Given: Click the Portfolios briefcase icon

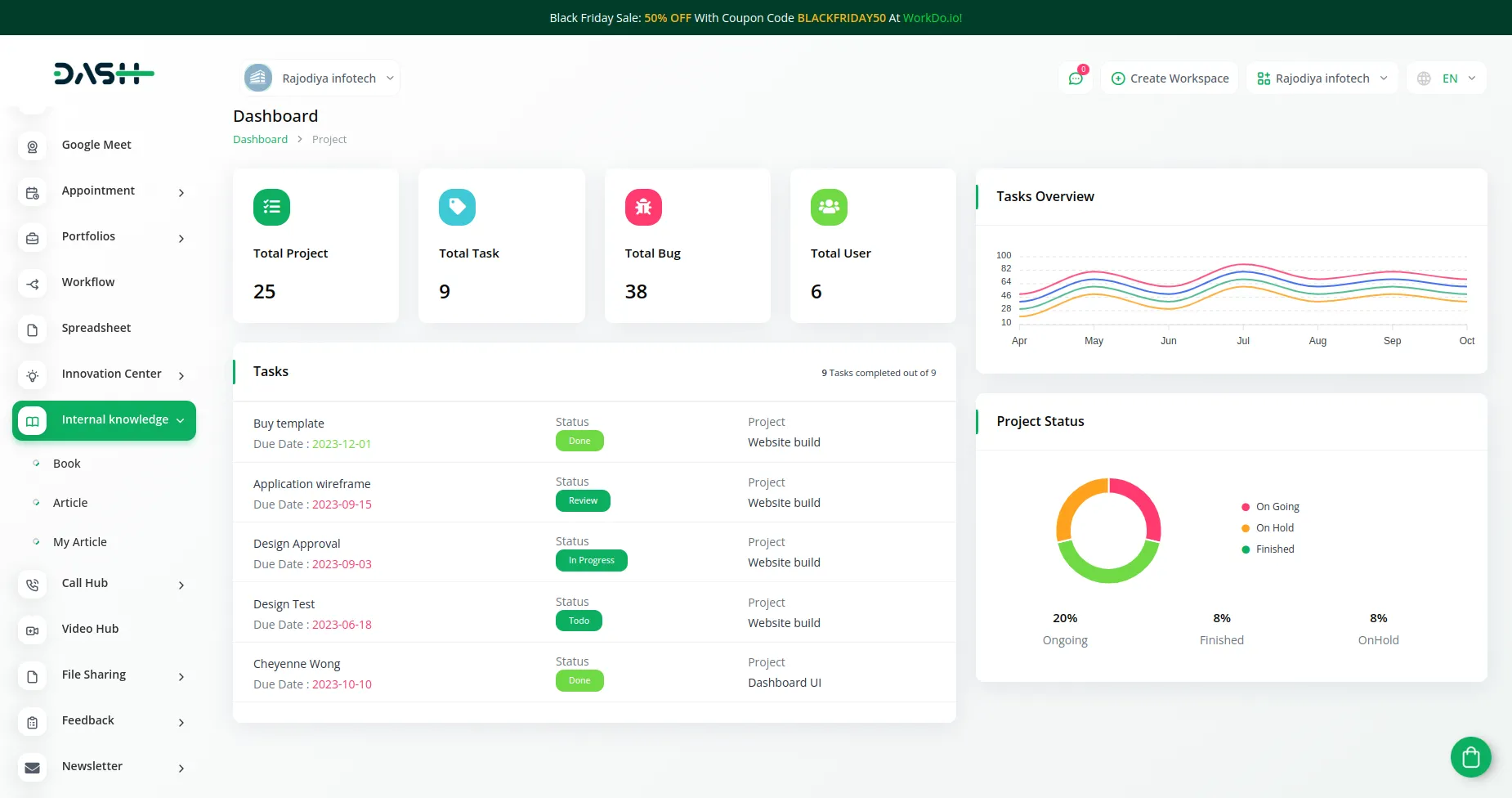Looking at the screenshot, I should (x=33, y=238).
